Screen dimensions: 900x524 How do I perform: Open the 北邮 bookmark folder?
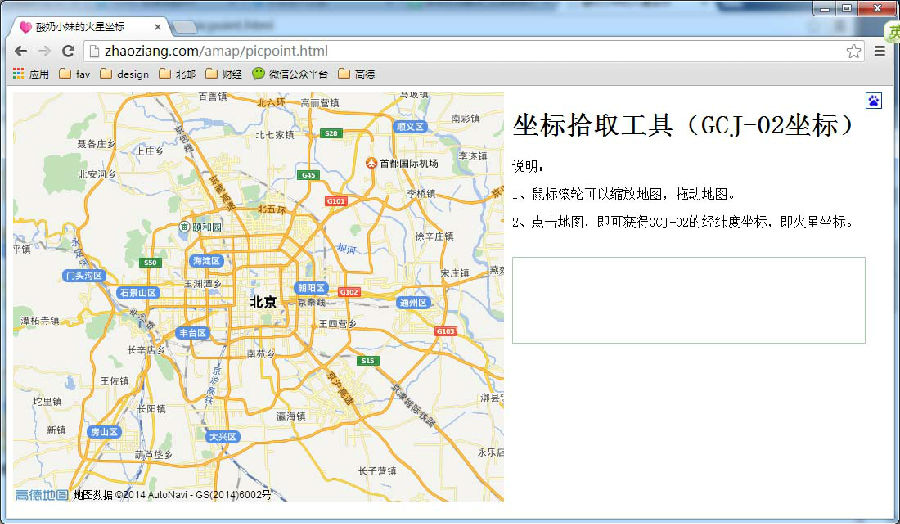178,74
